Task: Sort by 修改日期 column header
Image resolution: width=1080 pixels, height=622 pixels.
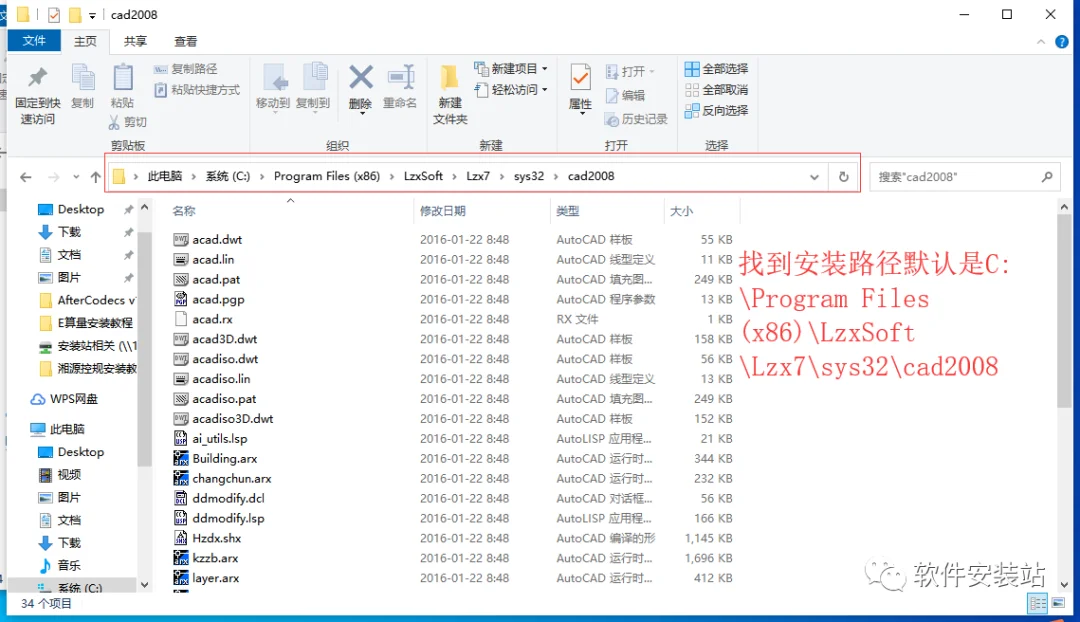Action: 443,211
